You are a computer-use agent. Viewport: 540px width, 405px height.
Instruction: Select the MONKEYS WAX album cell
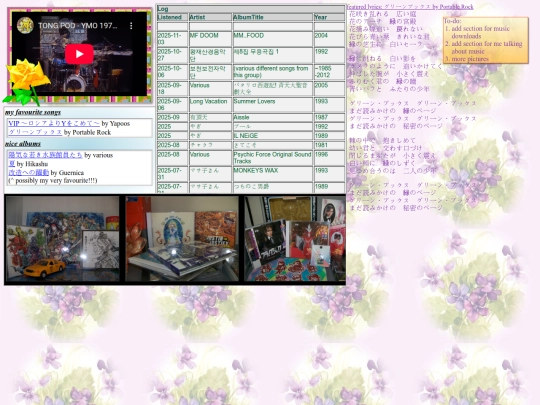pyautogui.click(x=273, y=174)
